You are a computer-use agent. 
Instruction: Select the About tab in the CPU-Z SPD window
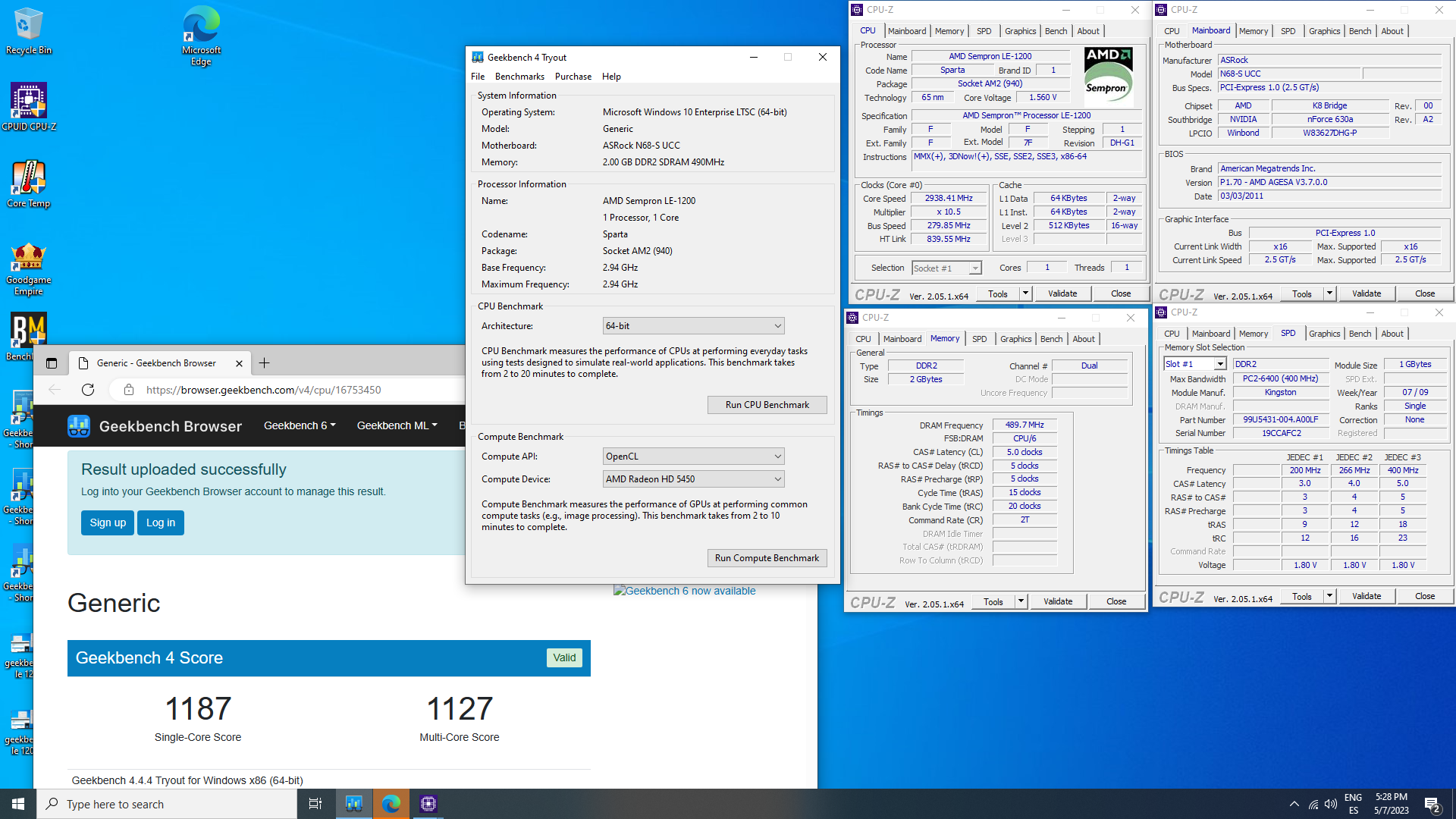(1392, 334)
